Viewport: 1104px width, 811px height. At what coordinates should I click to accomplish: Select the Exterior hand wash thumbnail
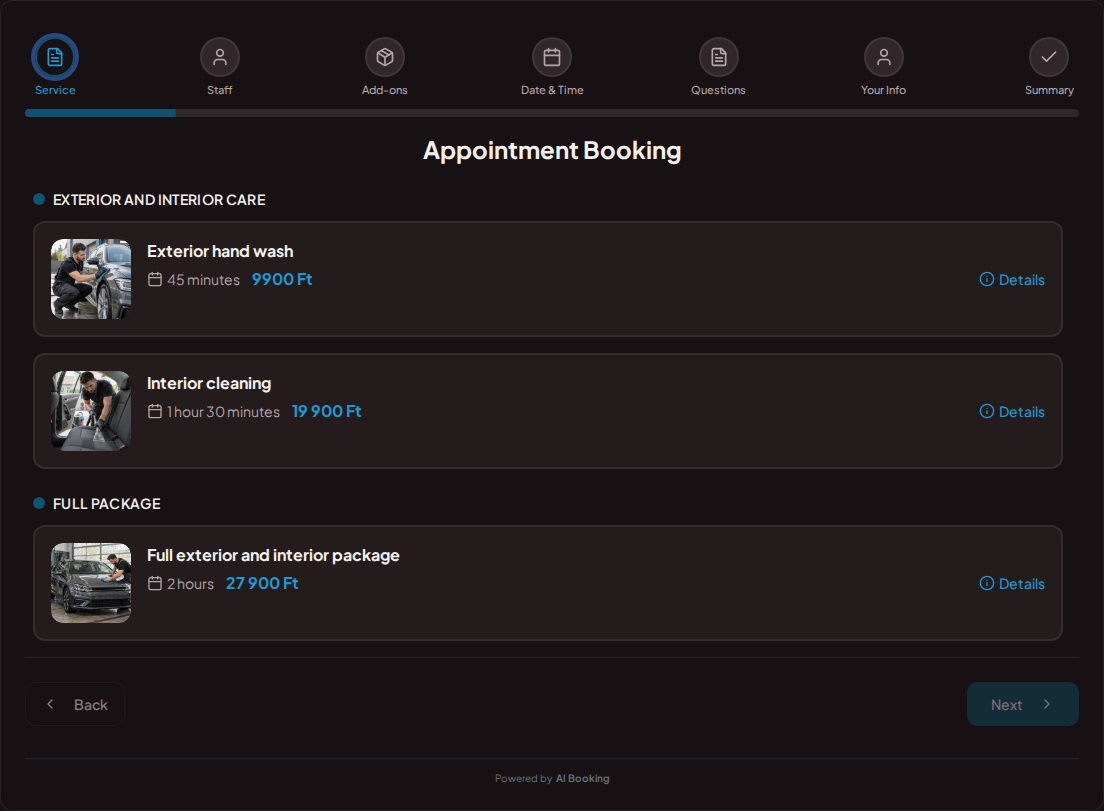91,279
